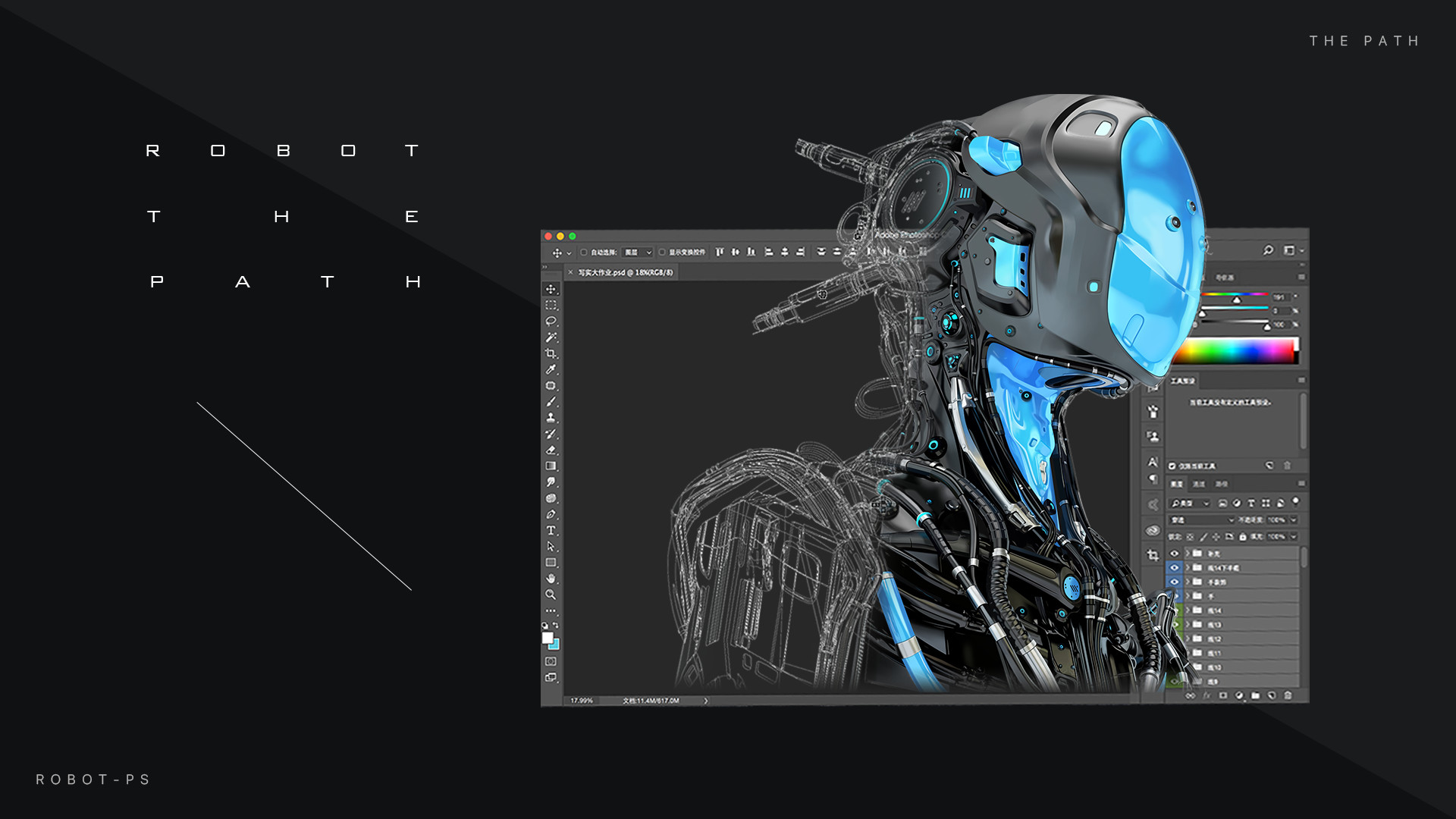This screenshot has width=1456, height=819.
Task: Select the Rectangular Marquee tool
Action: [x=551, y=306]
